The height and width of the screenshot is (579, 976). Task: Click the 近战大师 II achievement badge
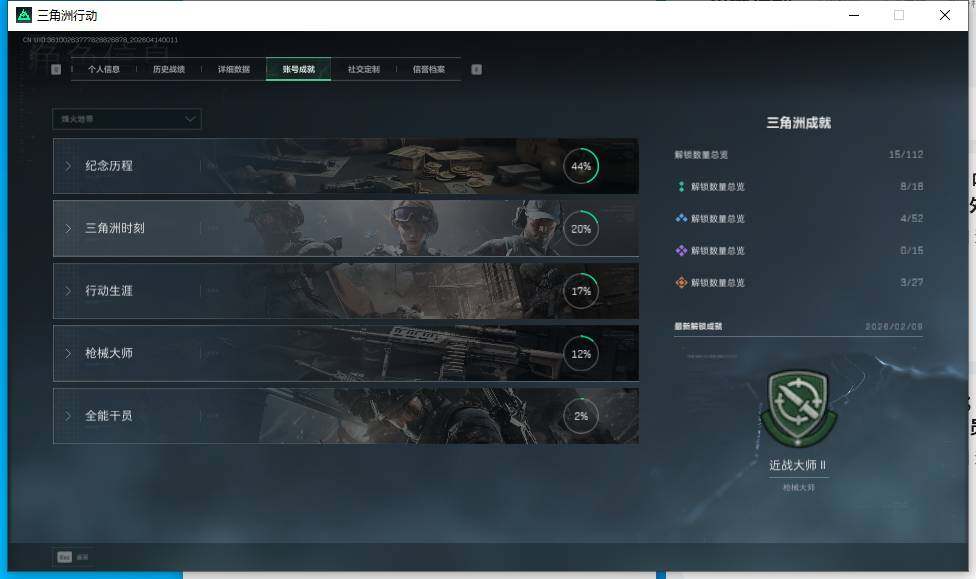click(798, 408)
